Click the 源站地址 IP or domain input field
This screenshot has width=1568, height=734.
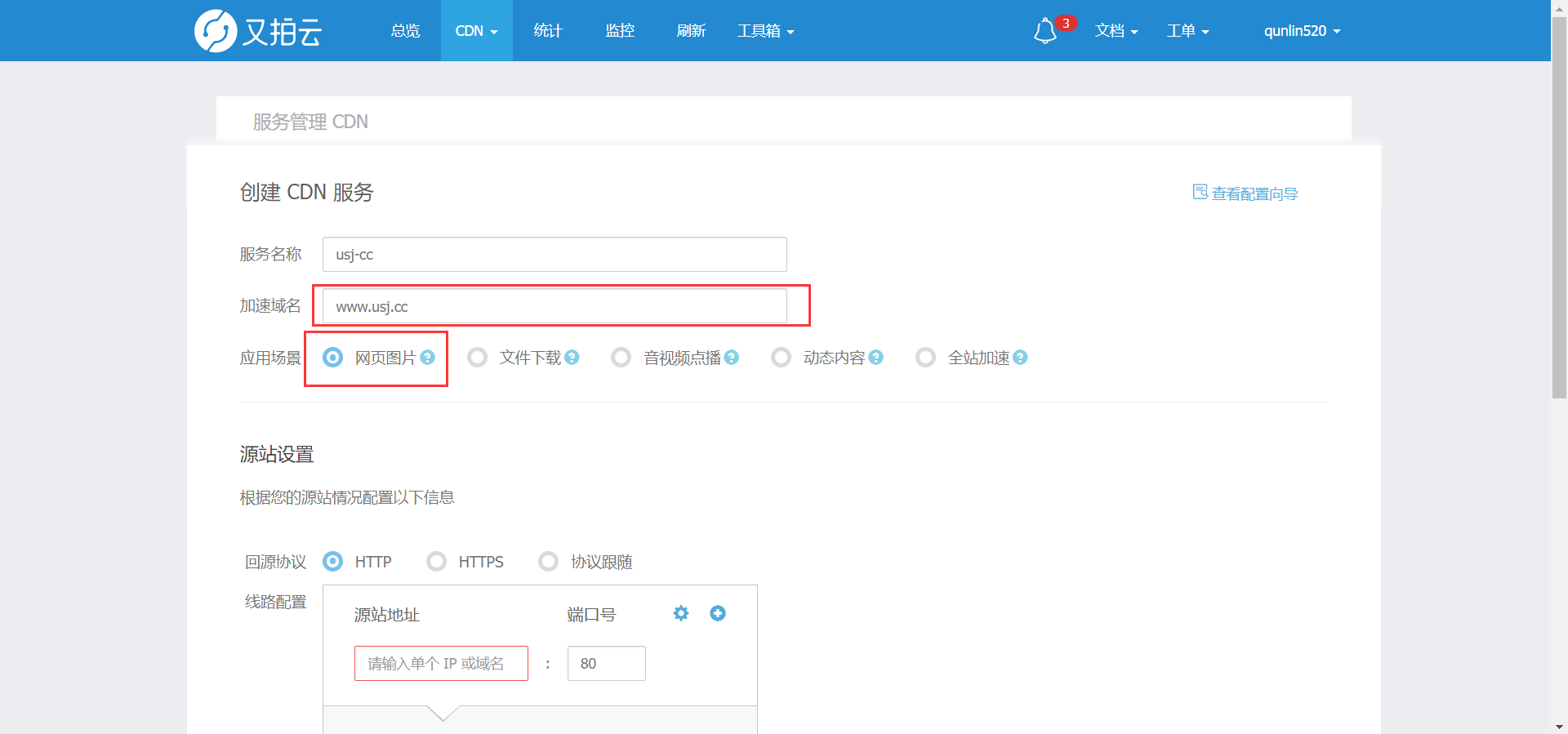(441, 664)
